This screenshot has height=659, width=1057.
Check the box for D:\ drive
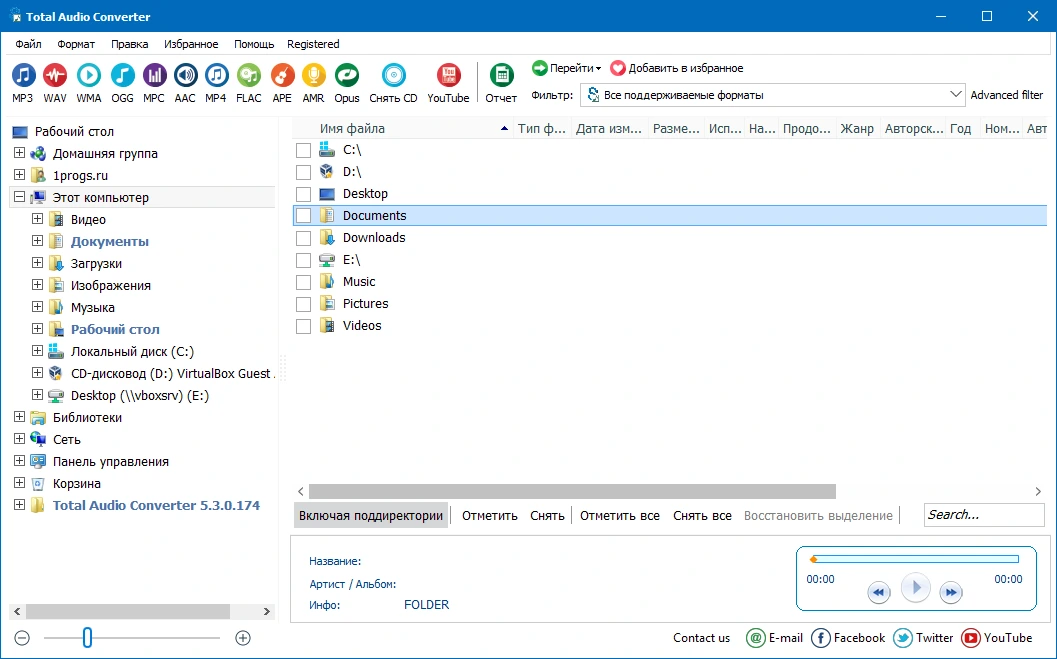(303, 172)
